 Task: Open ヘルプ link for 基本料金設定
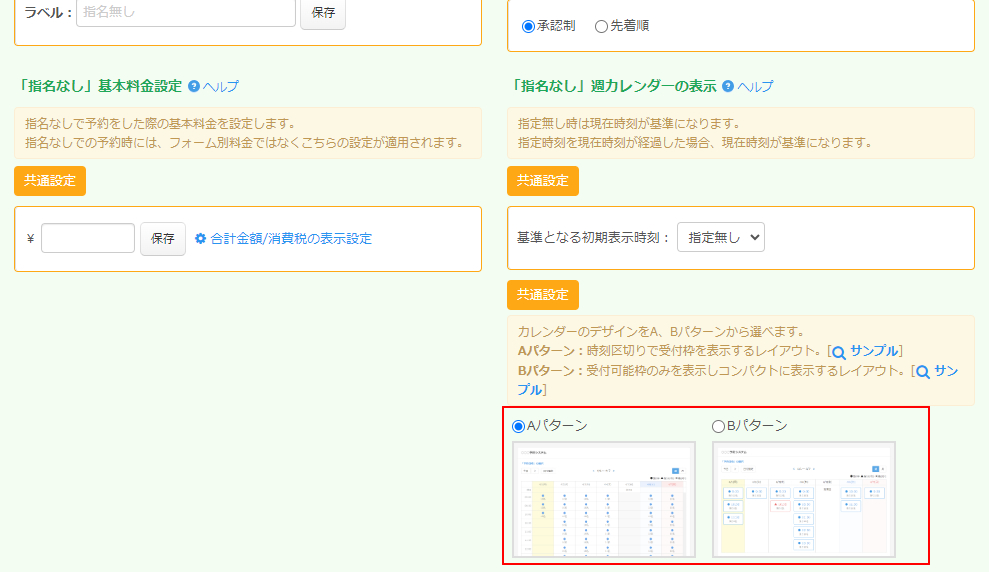(221, 86)
